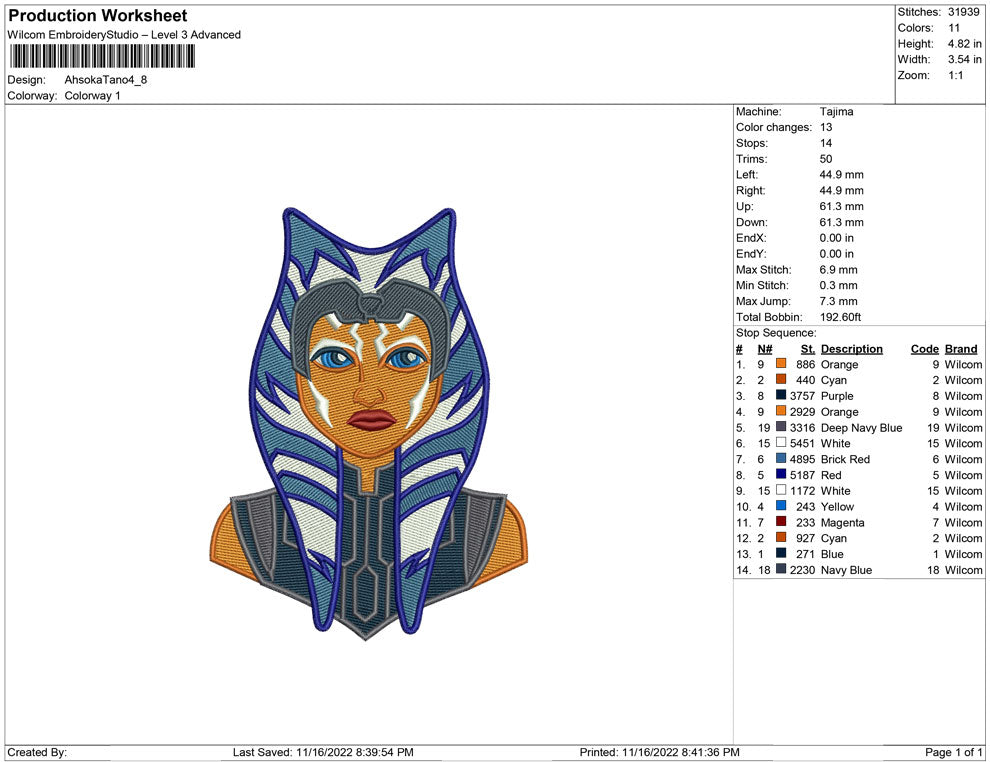The image size is (990, 762).
Task: Click the Min Stitch value 0.3 mm
Action: point(838,285)
